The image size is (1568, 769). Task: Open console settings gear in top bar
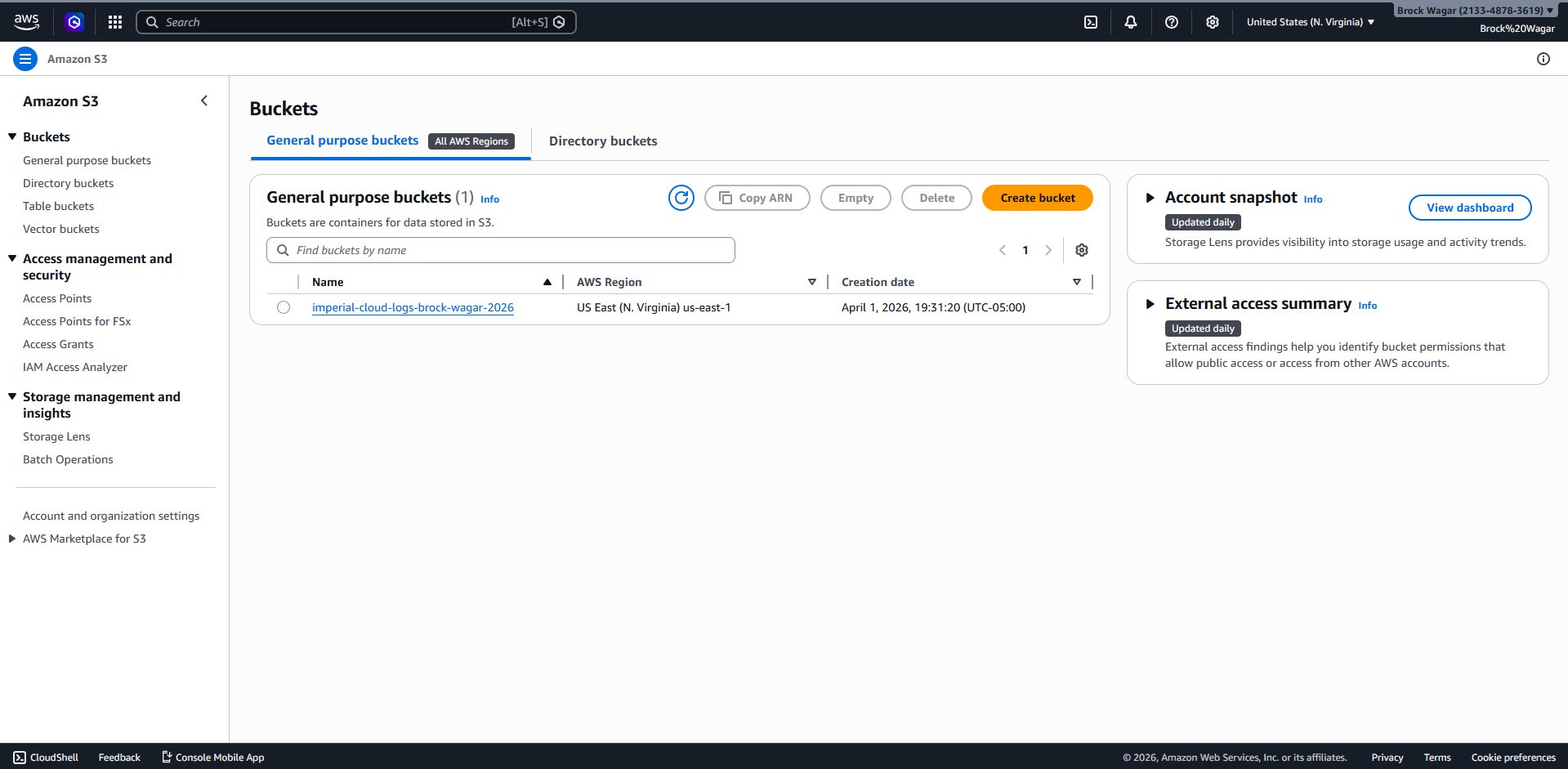(1213, 22)
